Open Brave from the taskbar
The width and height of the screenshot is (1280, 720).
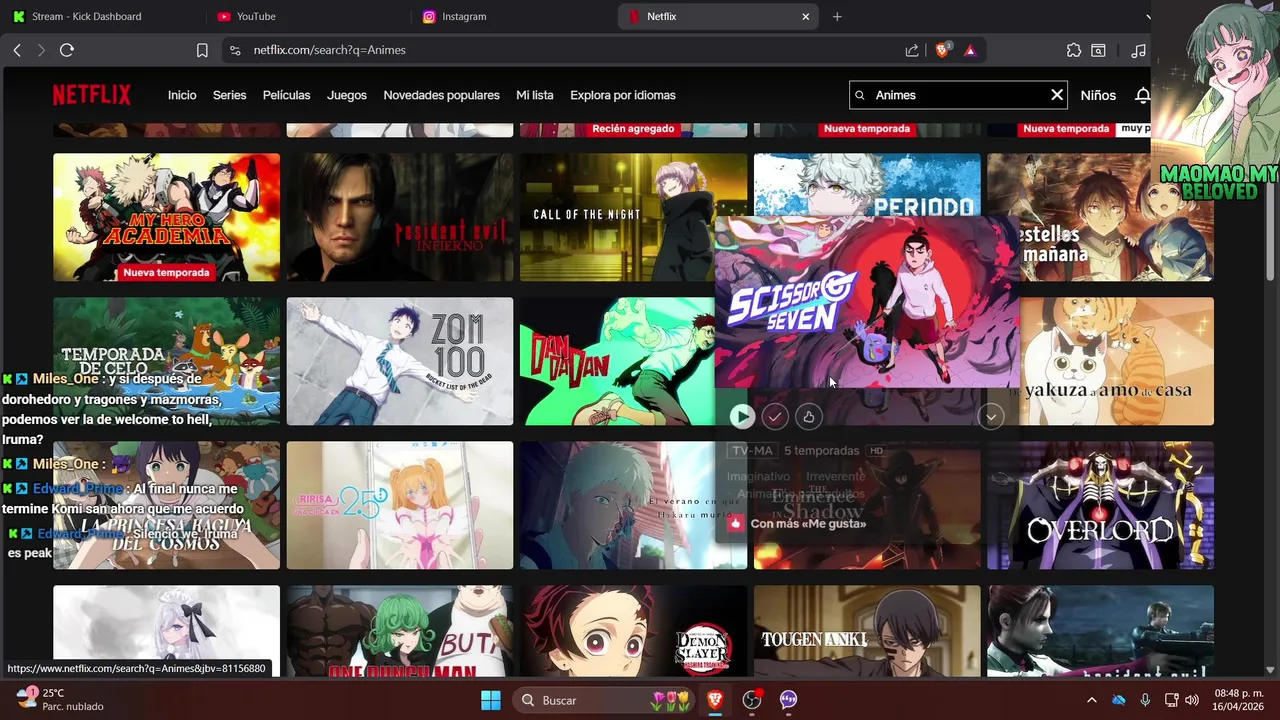coord(715,700)
